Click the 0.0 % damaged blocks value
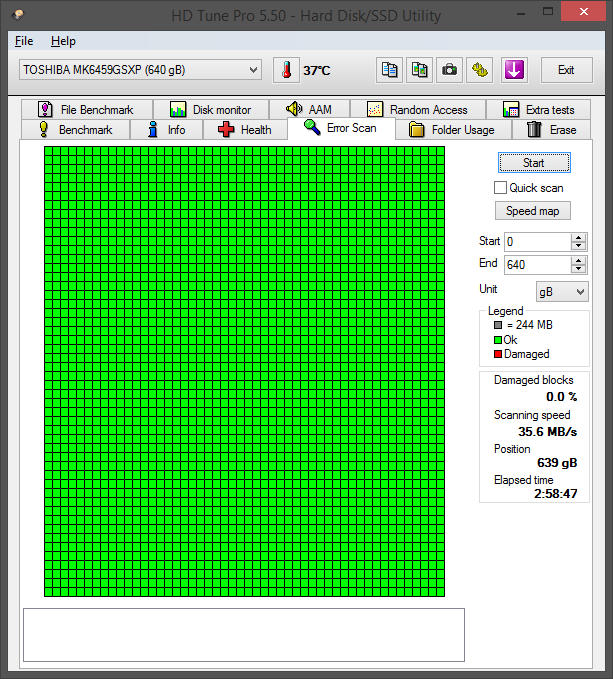This screenshot has width=613, height=679. coord(561,397)
